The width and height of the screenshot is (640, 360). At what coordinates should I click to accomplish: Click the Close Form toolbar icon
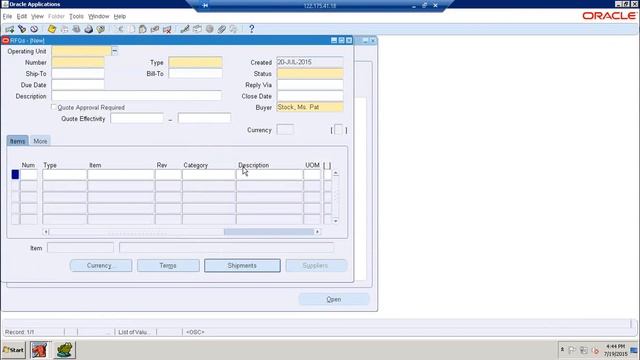pos(101,29)
